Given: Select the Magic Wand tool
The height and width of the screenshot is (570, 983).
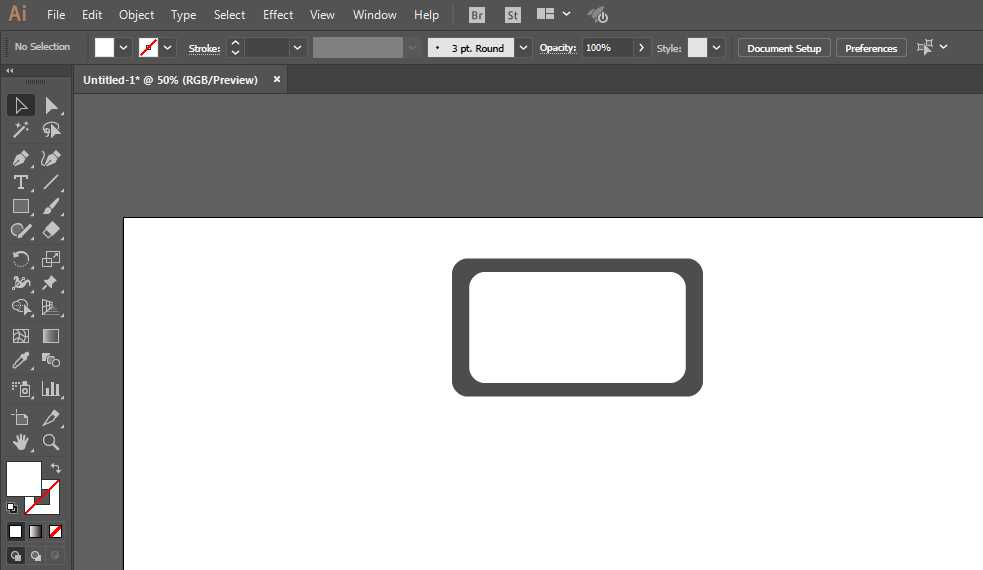Looking at the screenshot, I should 20,130.
